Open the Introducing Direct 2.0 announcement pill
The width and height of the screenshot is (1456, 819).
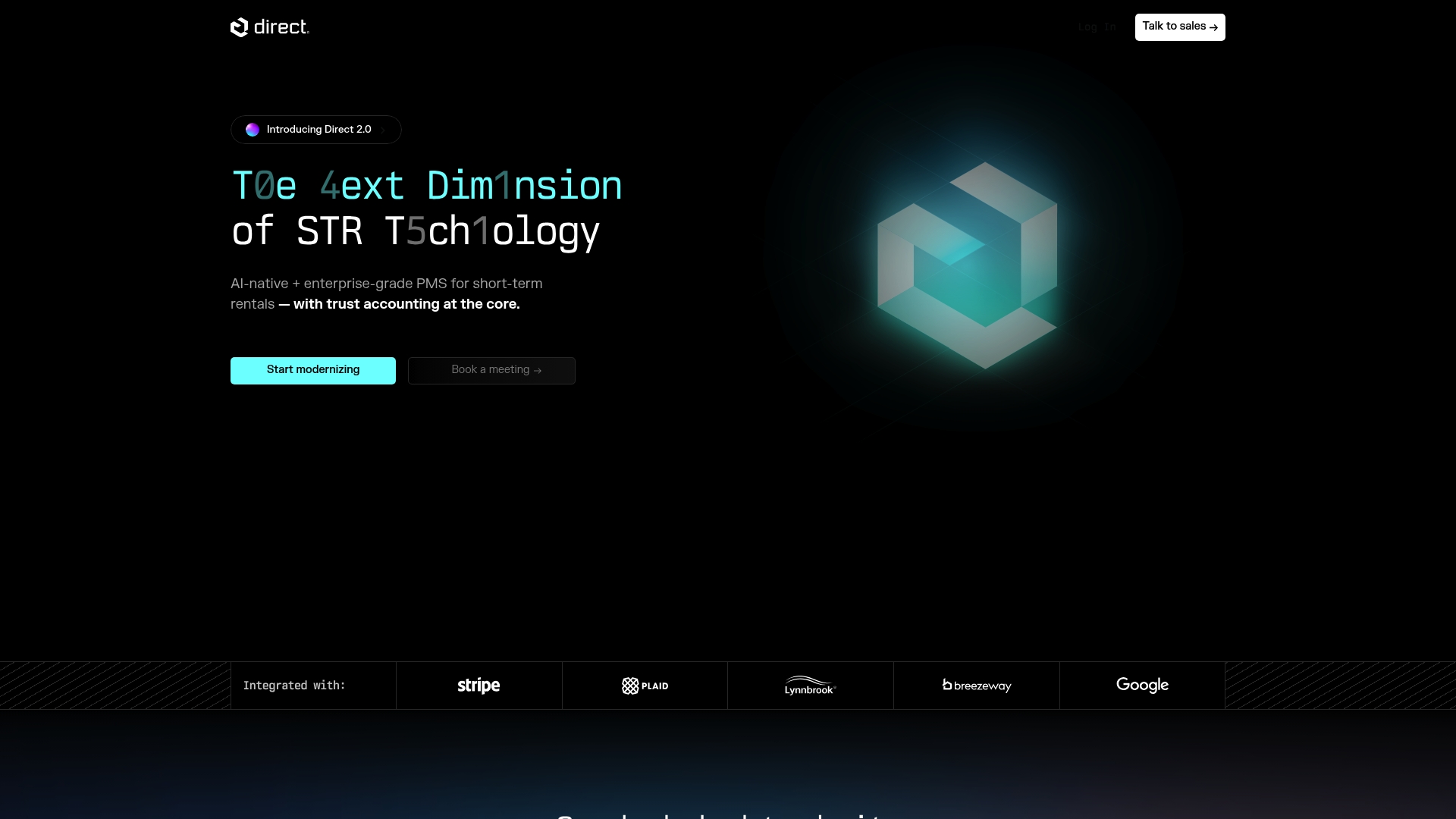(x=316, y=130)
